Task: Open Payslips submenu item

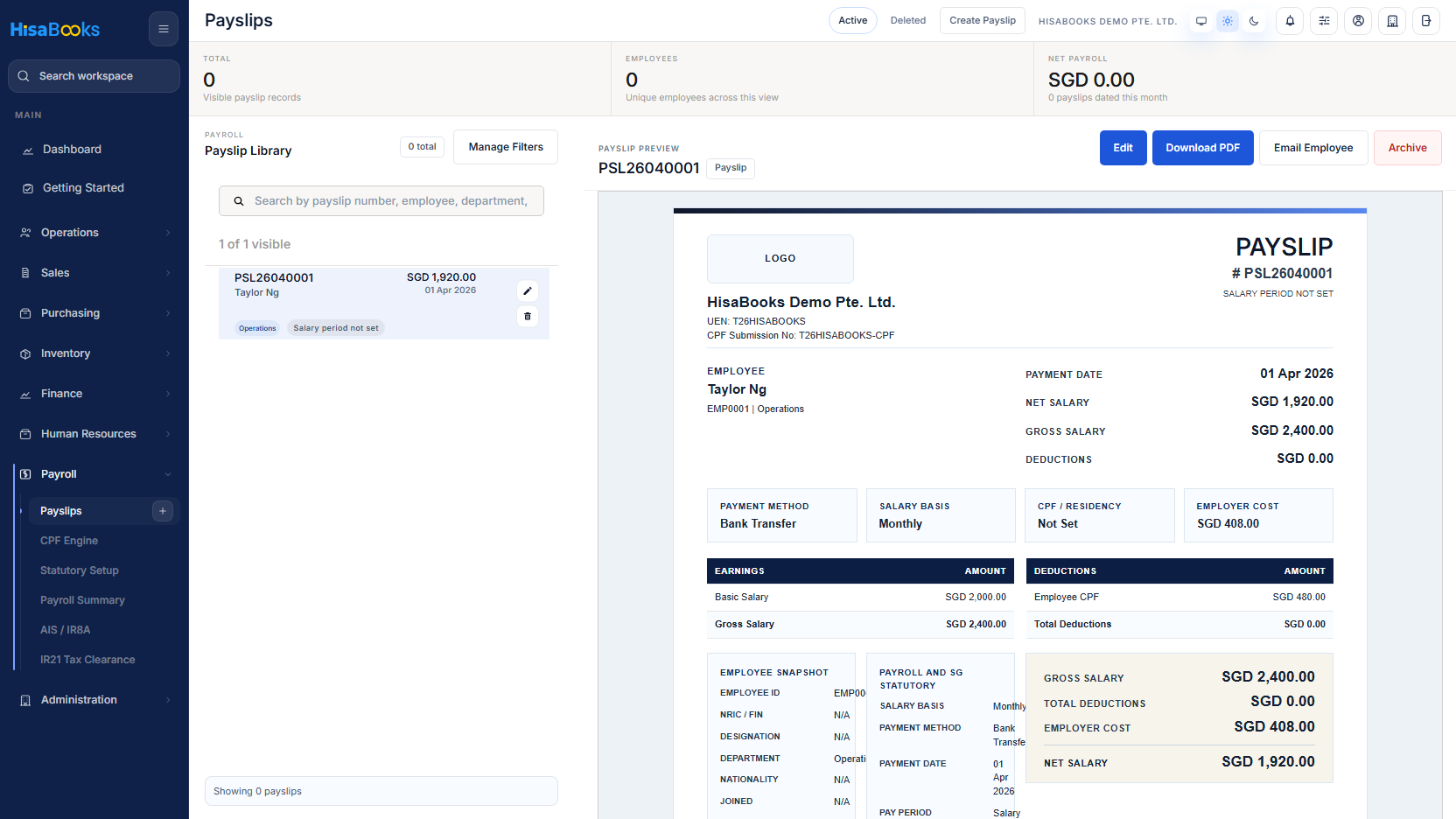Action: coord(61,511)
